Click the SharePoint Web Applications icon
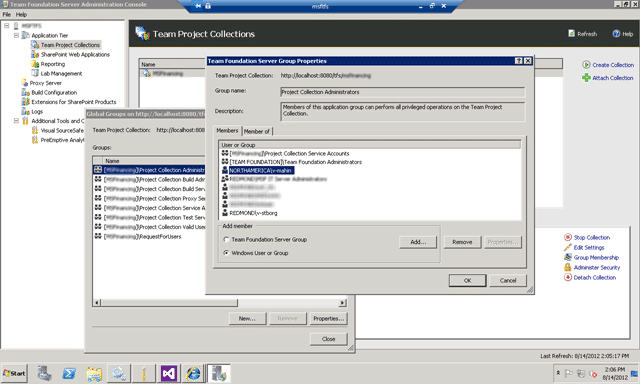The image size is (640, 384). pyautogui.click(x=35, y=54)
